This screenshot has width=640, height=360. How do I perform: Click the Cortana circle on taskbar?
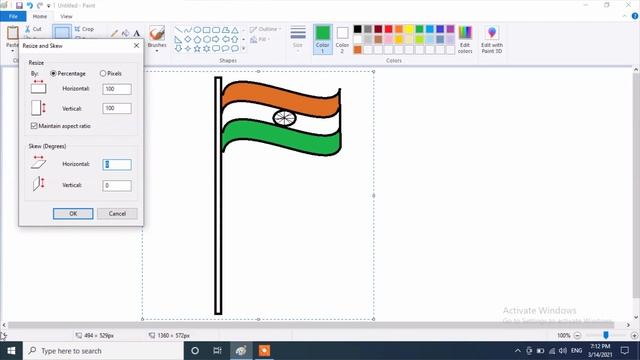[195, 351]
